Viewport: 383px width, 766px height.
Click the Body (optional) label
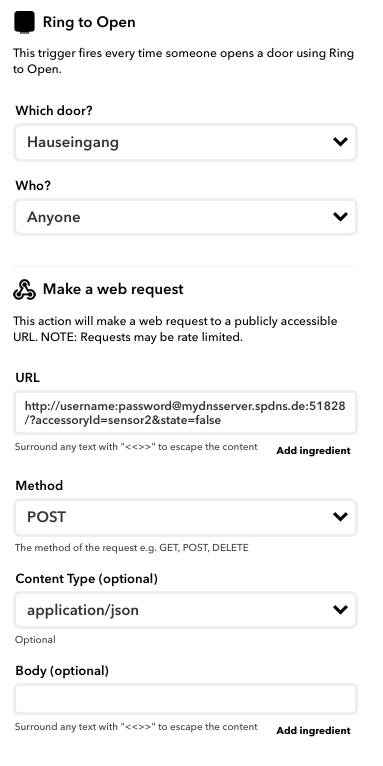point(62,671)
